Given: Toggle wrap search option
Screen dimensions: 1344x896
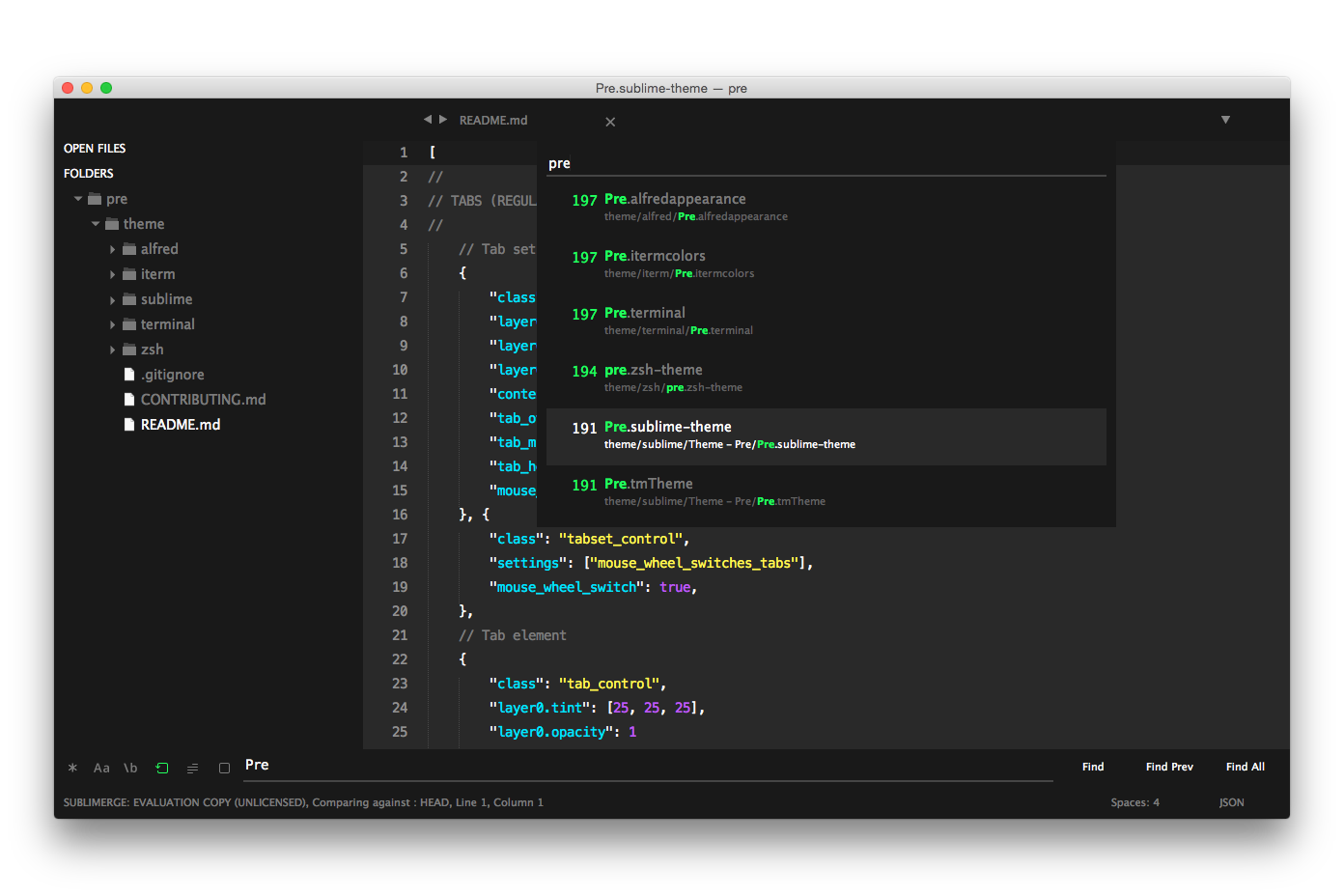Looking at the screenshot, I should [x=162, y=769].
